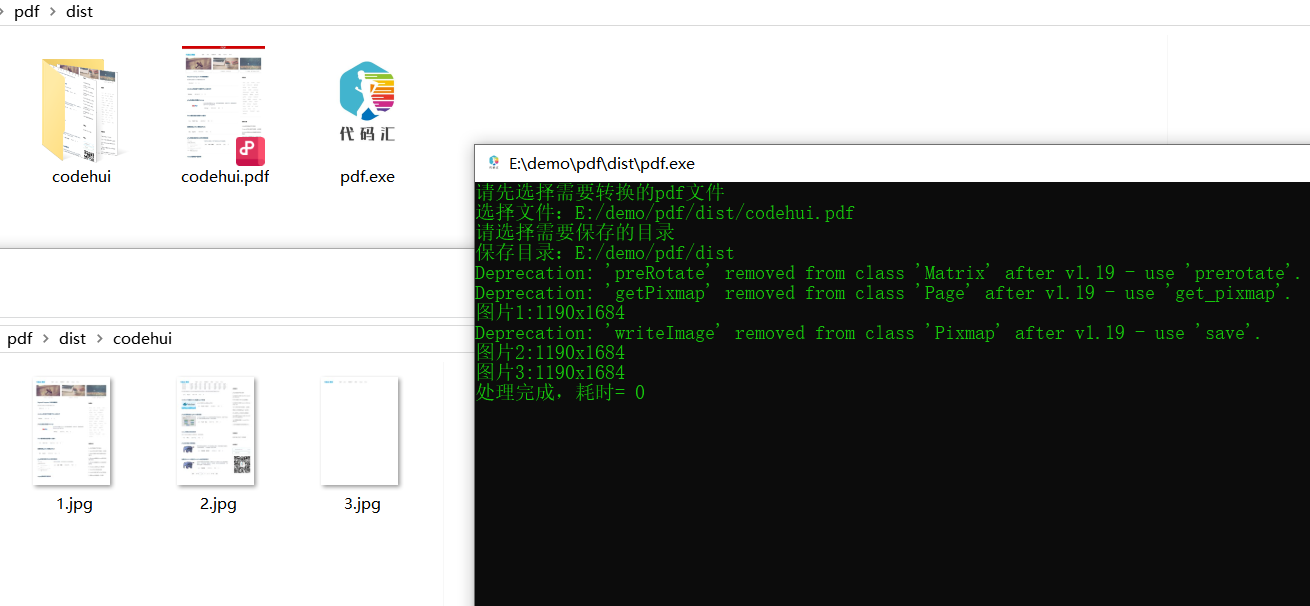Click the codehui breadcrumb in the lower window

tap(142, 338)
